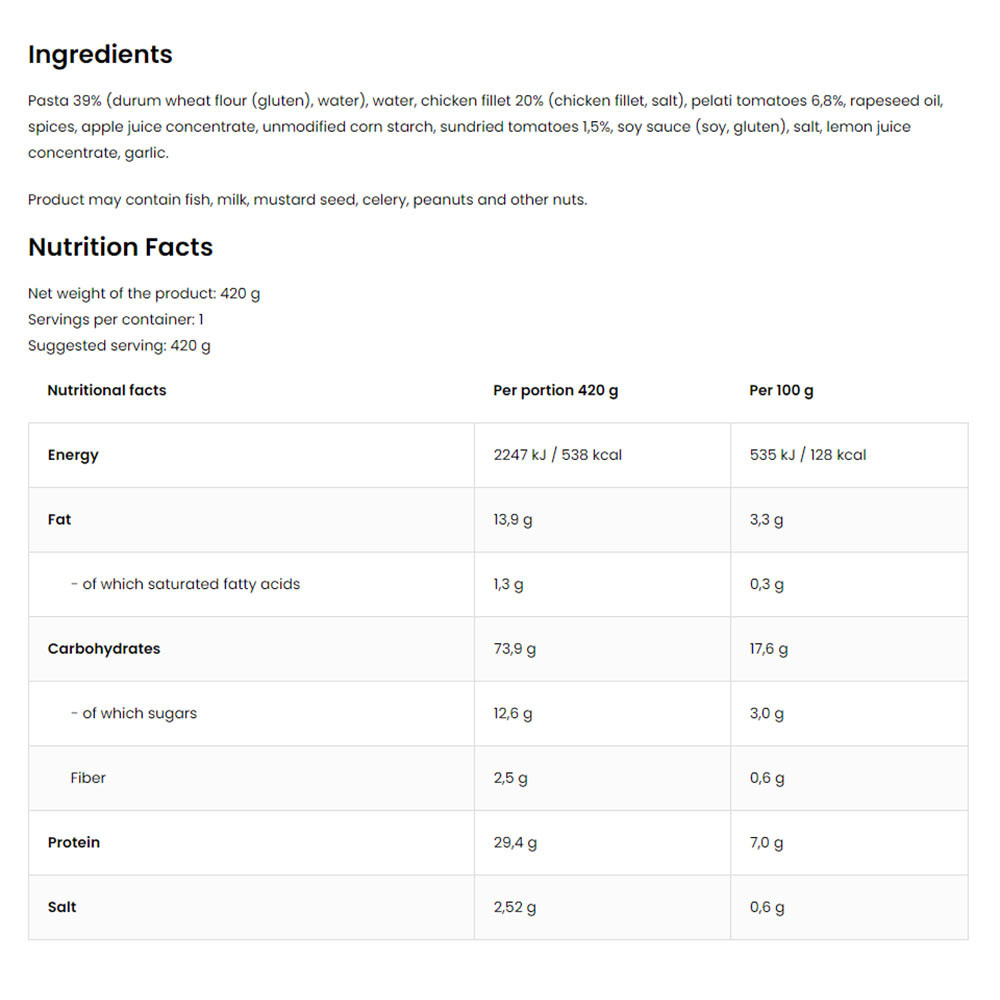Click the 'Nutritional facts' column header
1000x1000 pixels.
tap(107, 390)
